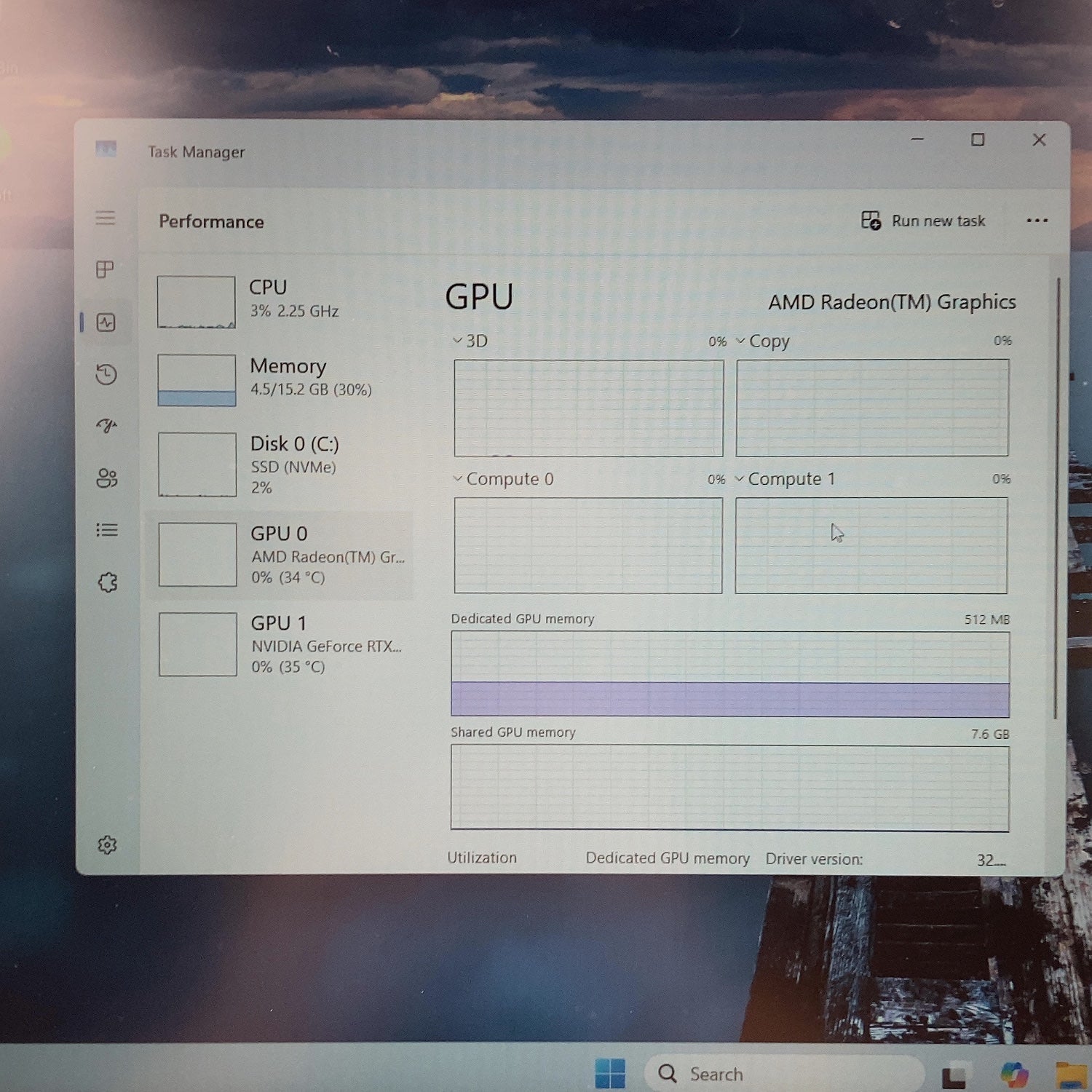Open the Startup apps page icon
Image resolution: width=1092 pixels, height=1092 pixels.
pos(106,426)
